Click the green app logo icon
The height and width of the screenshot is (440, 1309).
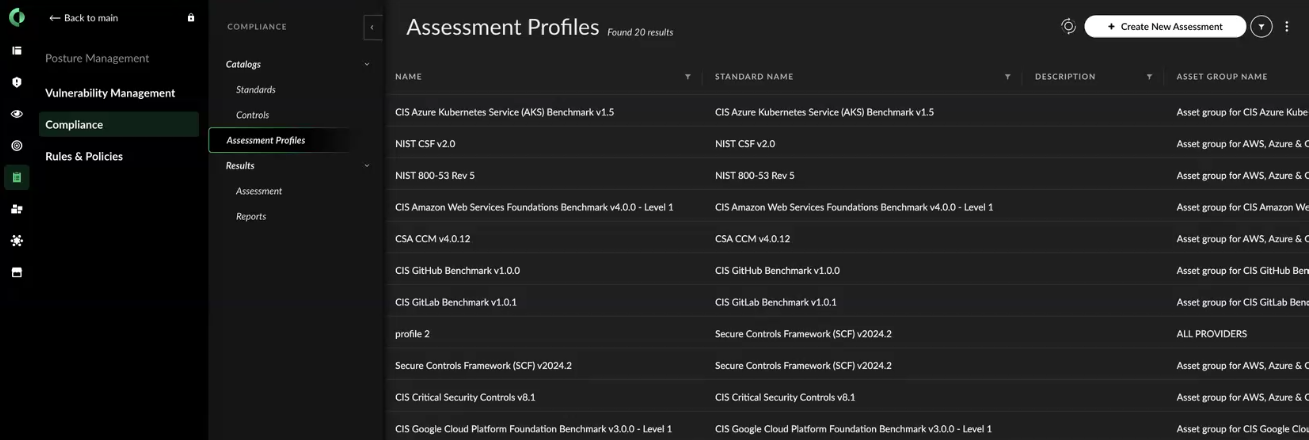point(16,17)
